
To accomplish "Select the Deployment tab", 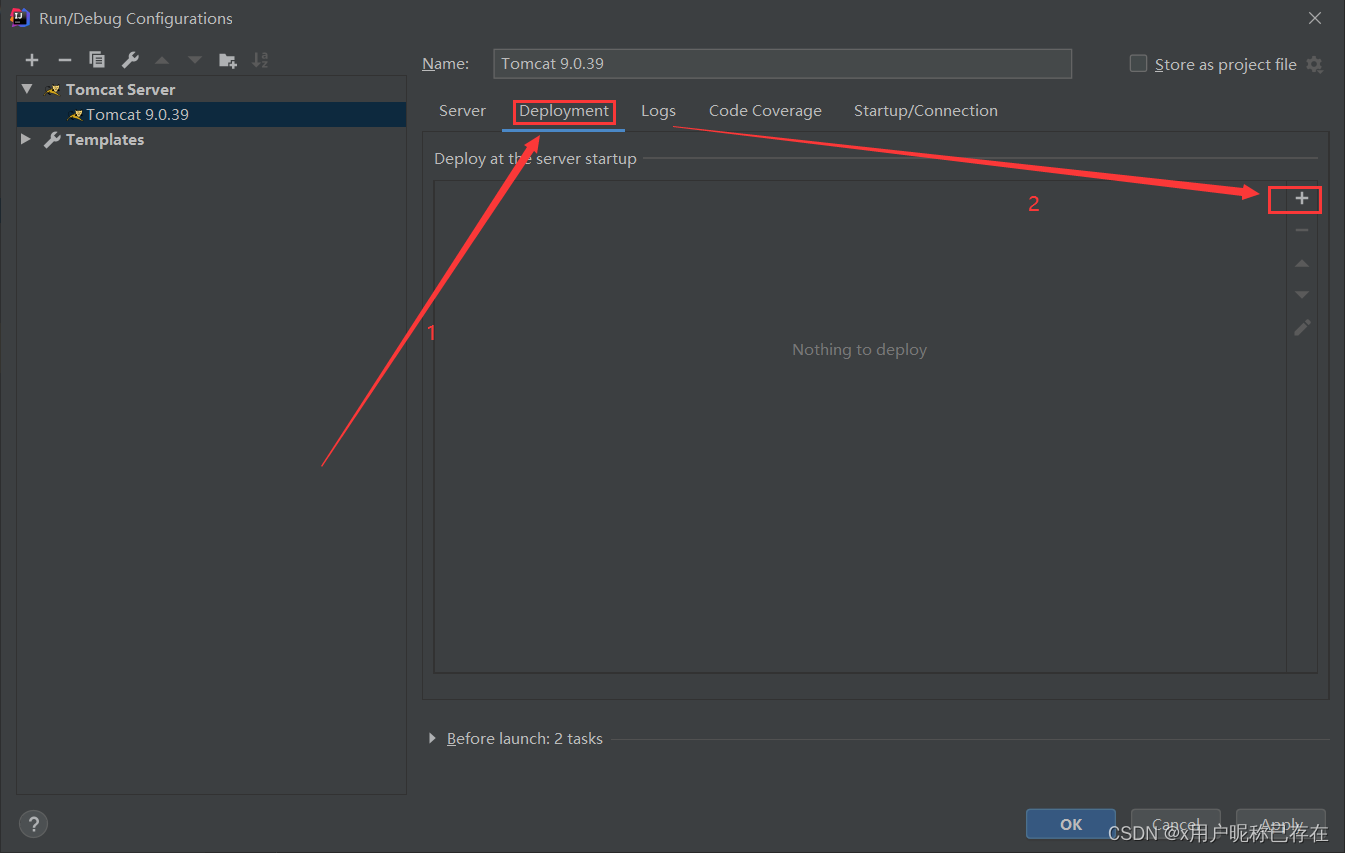I will [564, 110].
